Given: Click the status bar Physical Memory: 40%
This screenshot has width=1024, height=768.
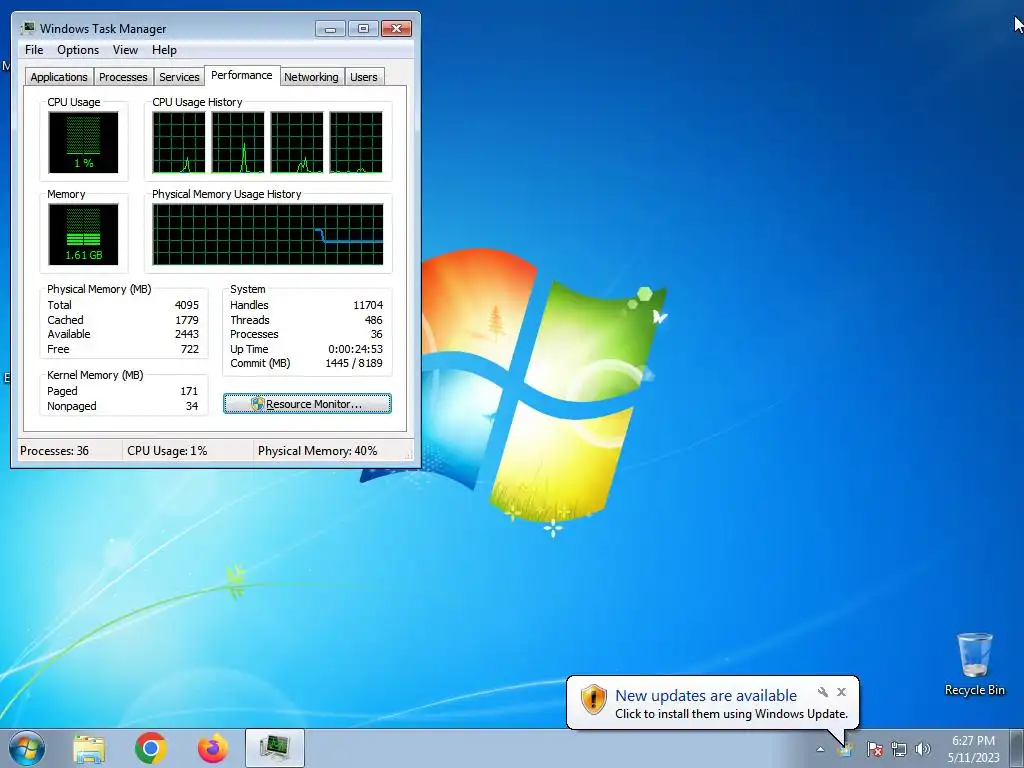Looking at the screenshot, I should tap(317, 451).
